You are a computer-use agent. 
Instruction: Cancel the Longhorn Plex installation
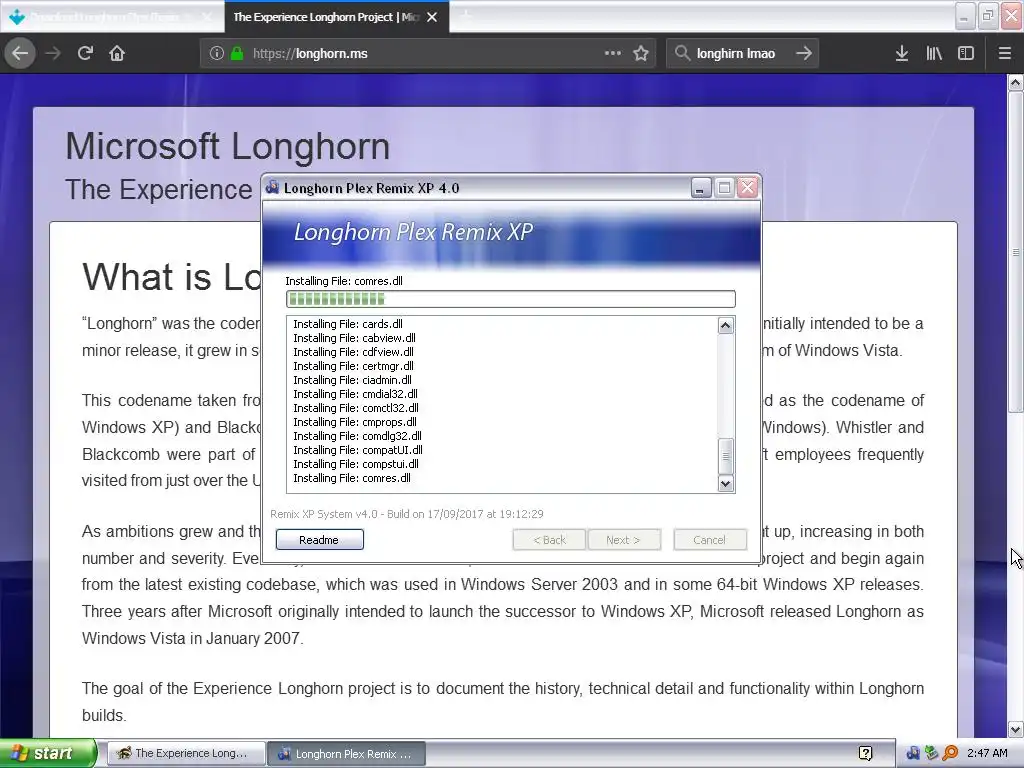coord(710,540)
